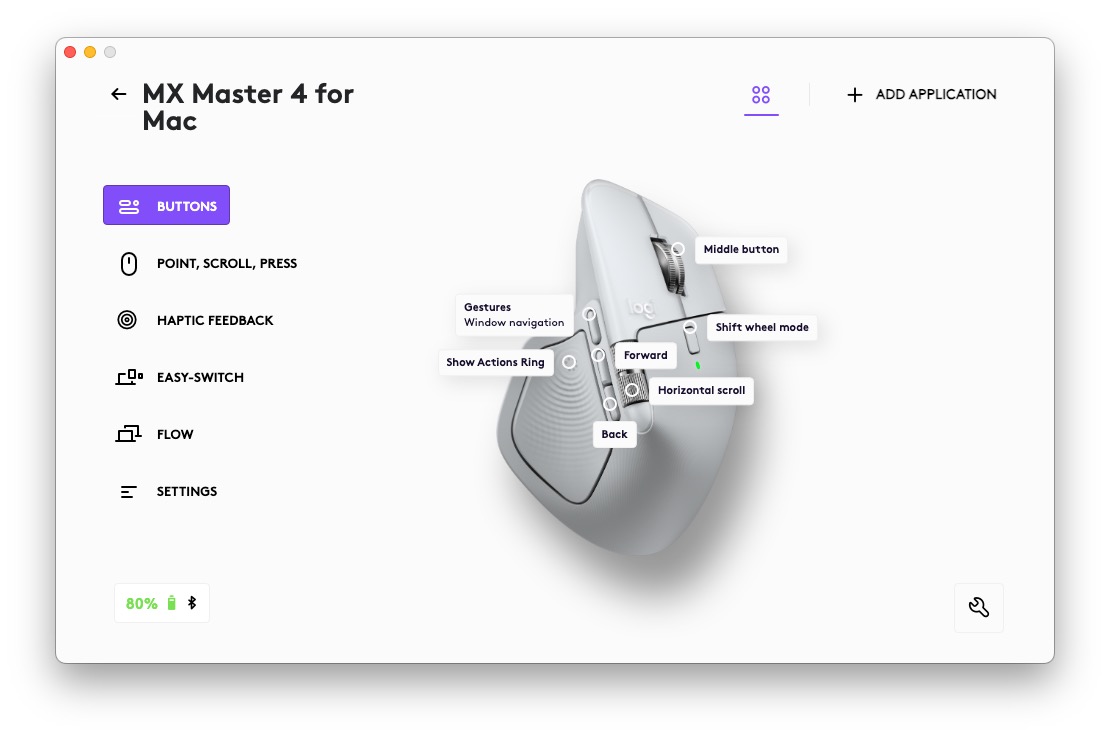The image size is (1110, 737).
Task: Click the back arrow beside MX Master 4
Action: pyautogui.click(x=118, y=94)
